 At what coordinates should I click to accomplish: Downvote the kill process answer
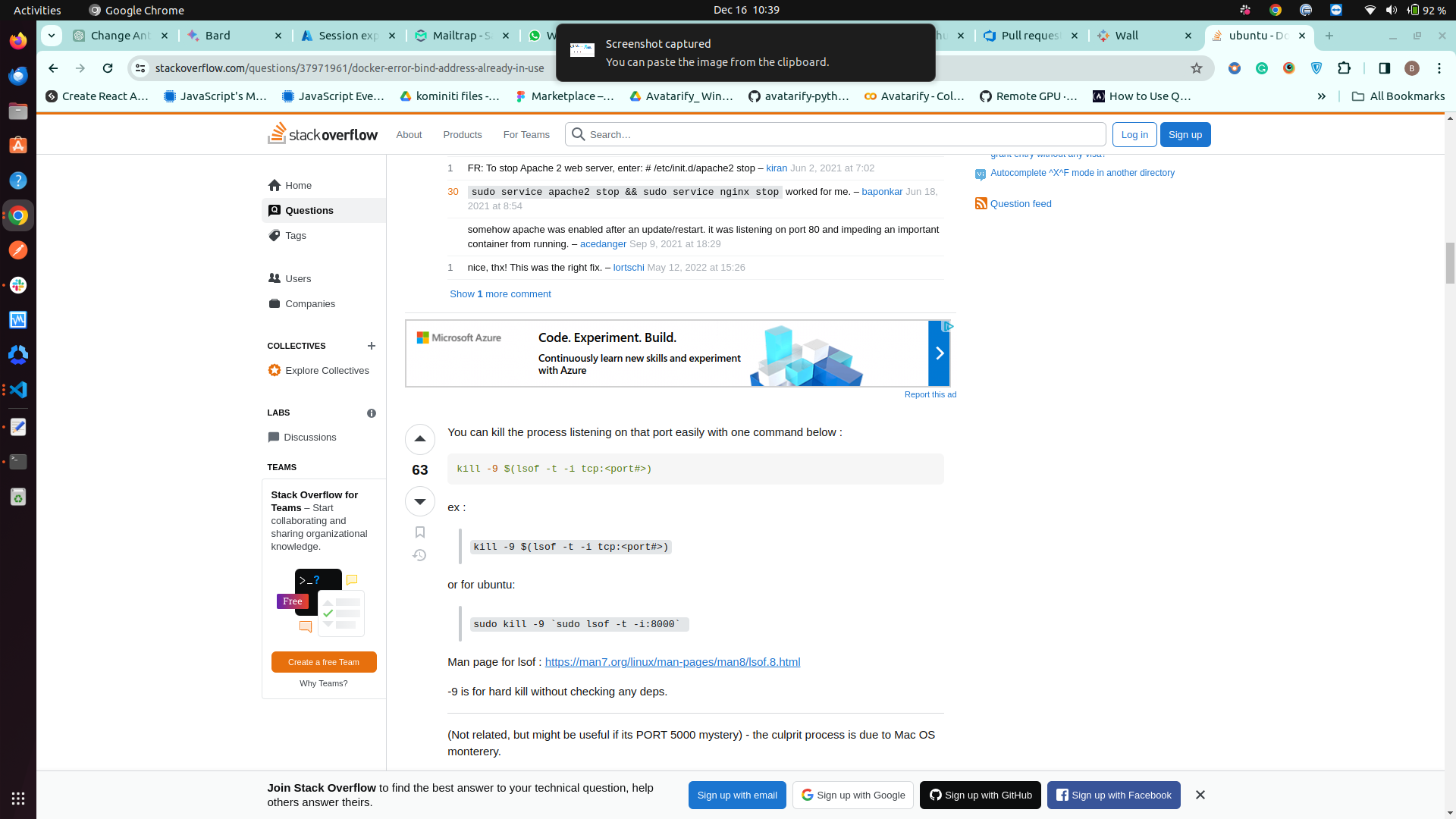(419, 501)
